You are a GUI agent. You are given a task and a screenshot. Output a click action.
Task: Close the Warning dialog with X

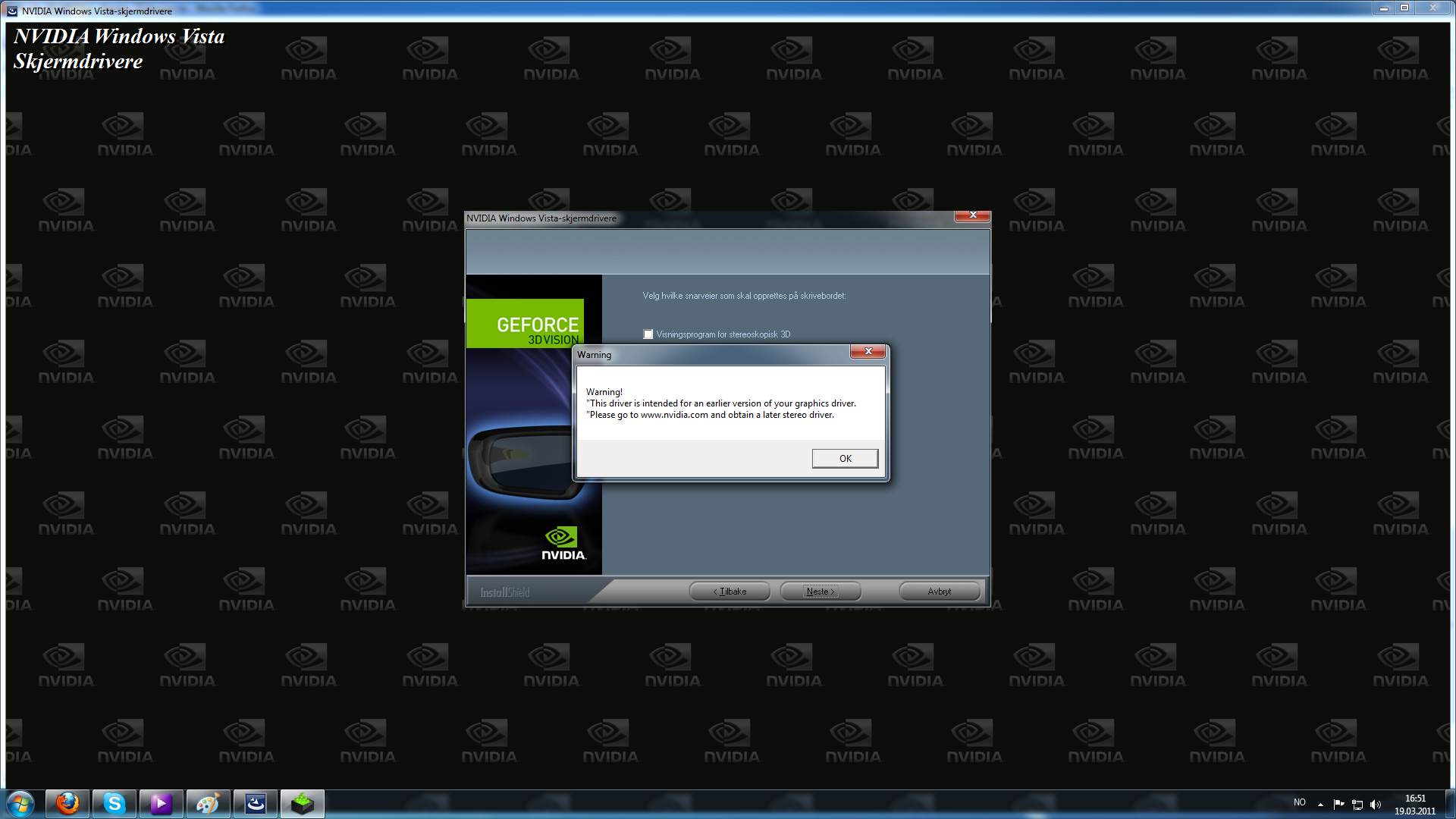point(868,351)
